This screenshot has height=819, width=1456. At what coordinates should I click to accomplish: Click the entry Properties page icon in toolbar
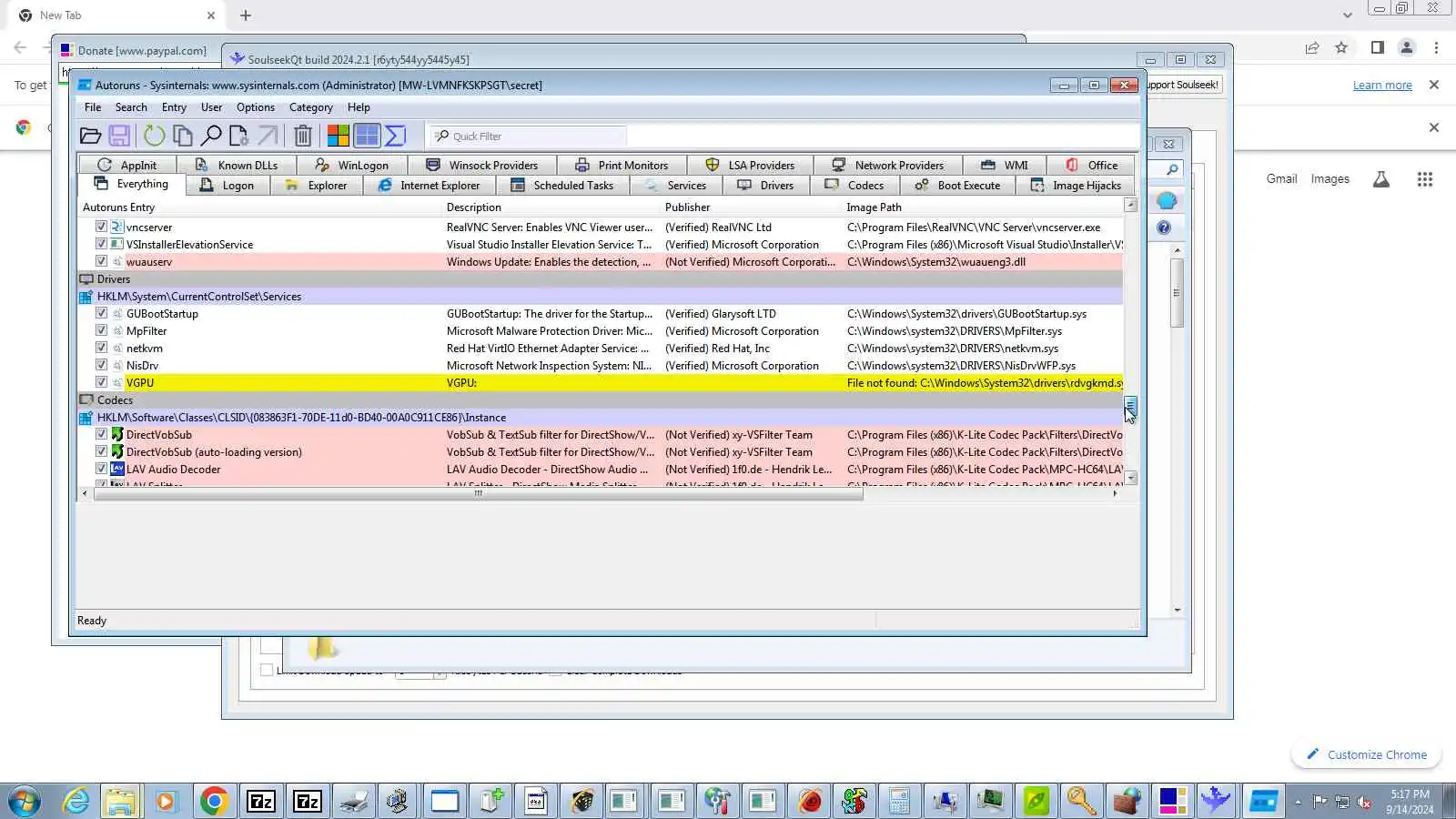point(239,136)
